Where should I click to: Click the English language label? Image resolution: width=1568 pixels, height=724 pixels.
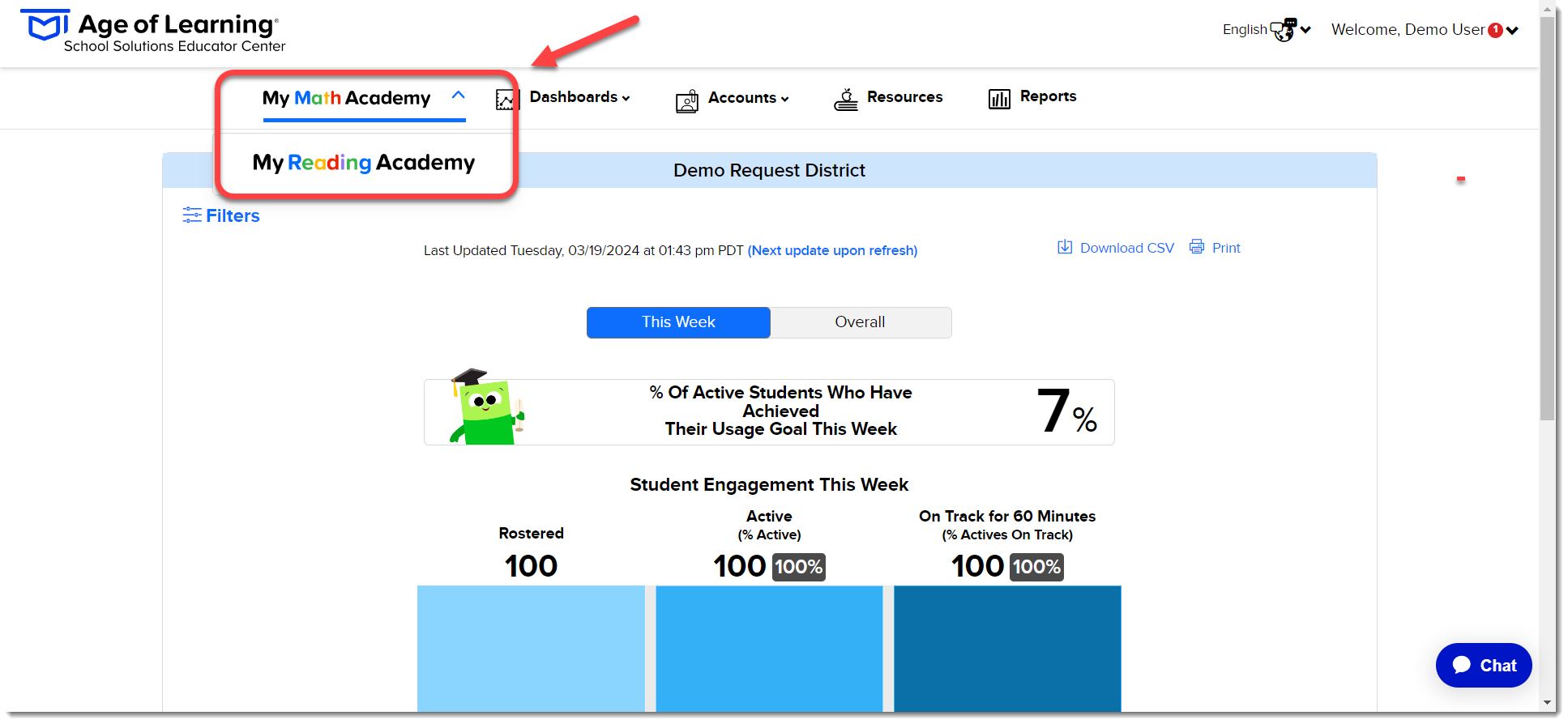click(1245, 30)
